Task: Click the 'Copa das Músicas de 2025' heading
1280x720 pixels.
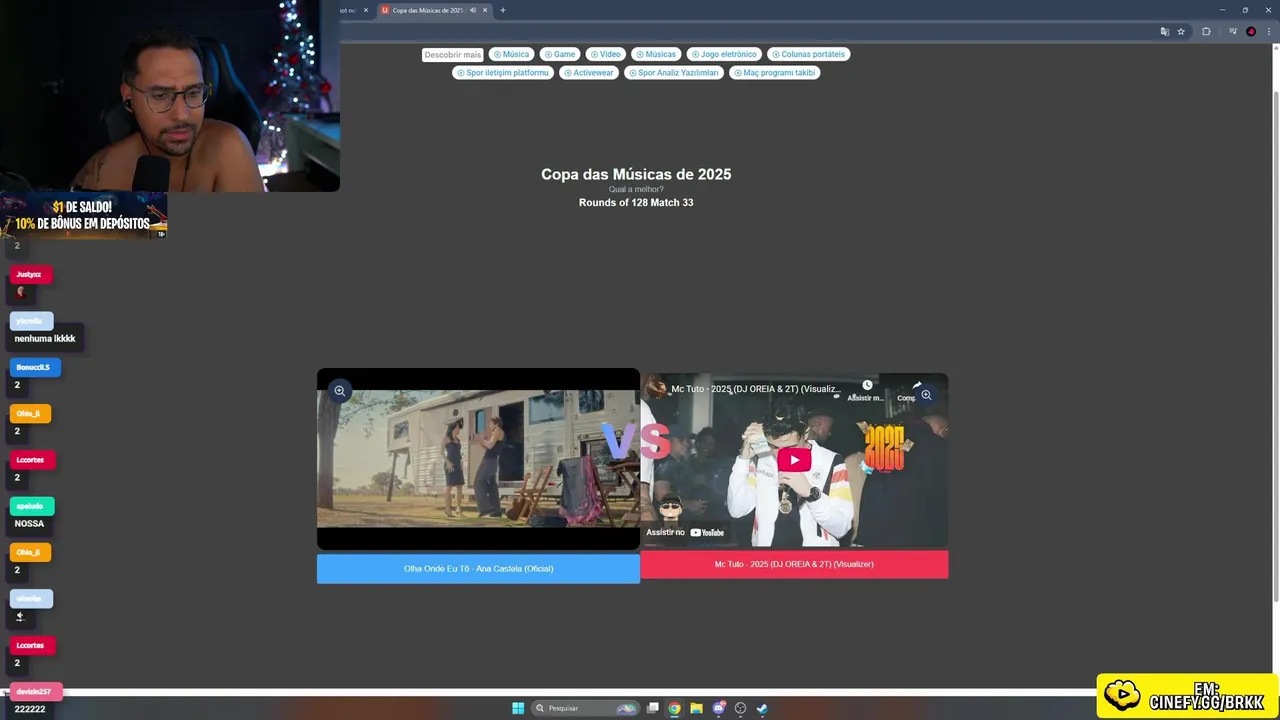Action: (636, 174)
